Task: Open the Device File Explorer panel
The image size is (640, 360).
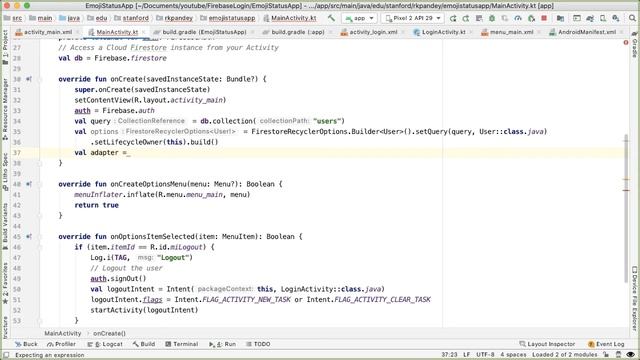Action: [635, 298]
